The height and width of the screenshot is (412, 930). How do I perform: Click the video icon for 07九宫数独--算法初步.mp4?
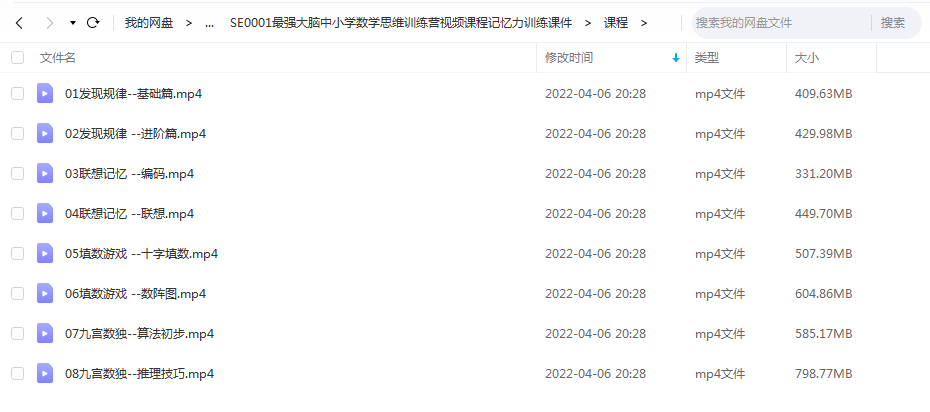[45, 333]
